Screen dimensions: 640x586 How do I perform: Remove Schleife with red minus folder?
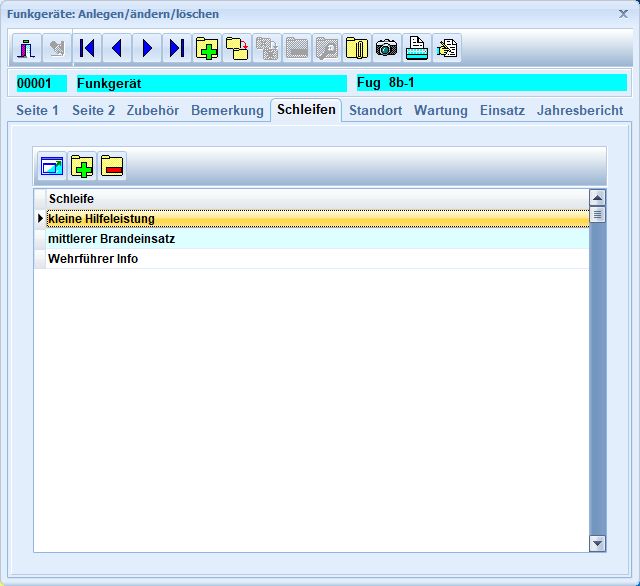coord(112,166)
